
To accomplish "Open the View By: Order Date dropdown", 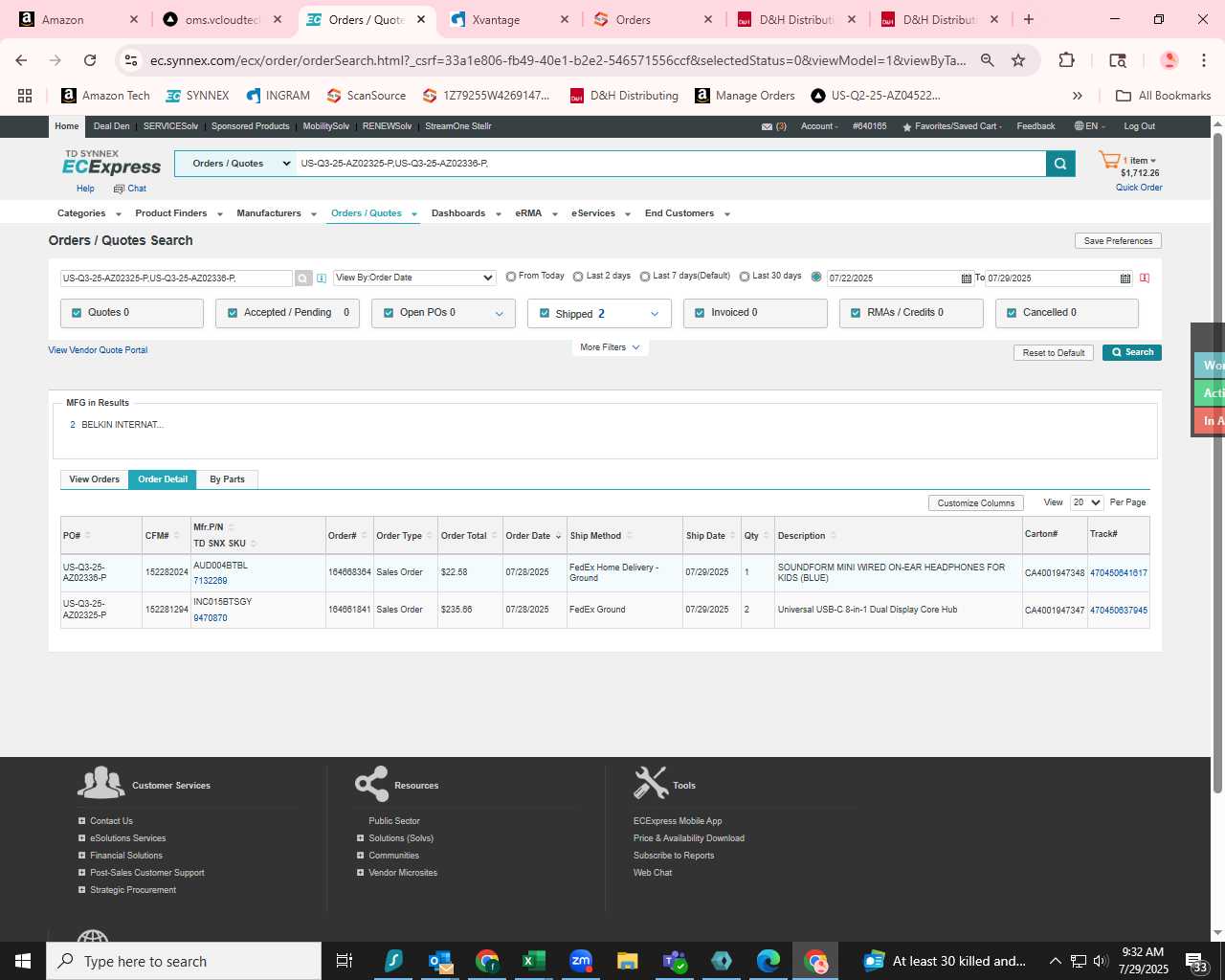I will [x=414, y=278].
